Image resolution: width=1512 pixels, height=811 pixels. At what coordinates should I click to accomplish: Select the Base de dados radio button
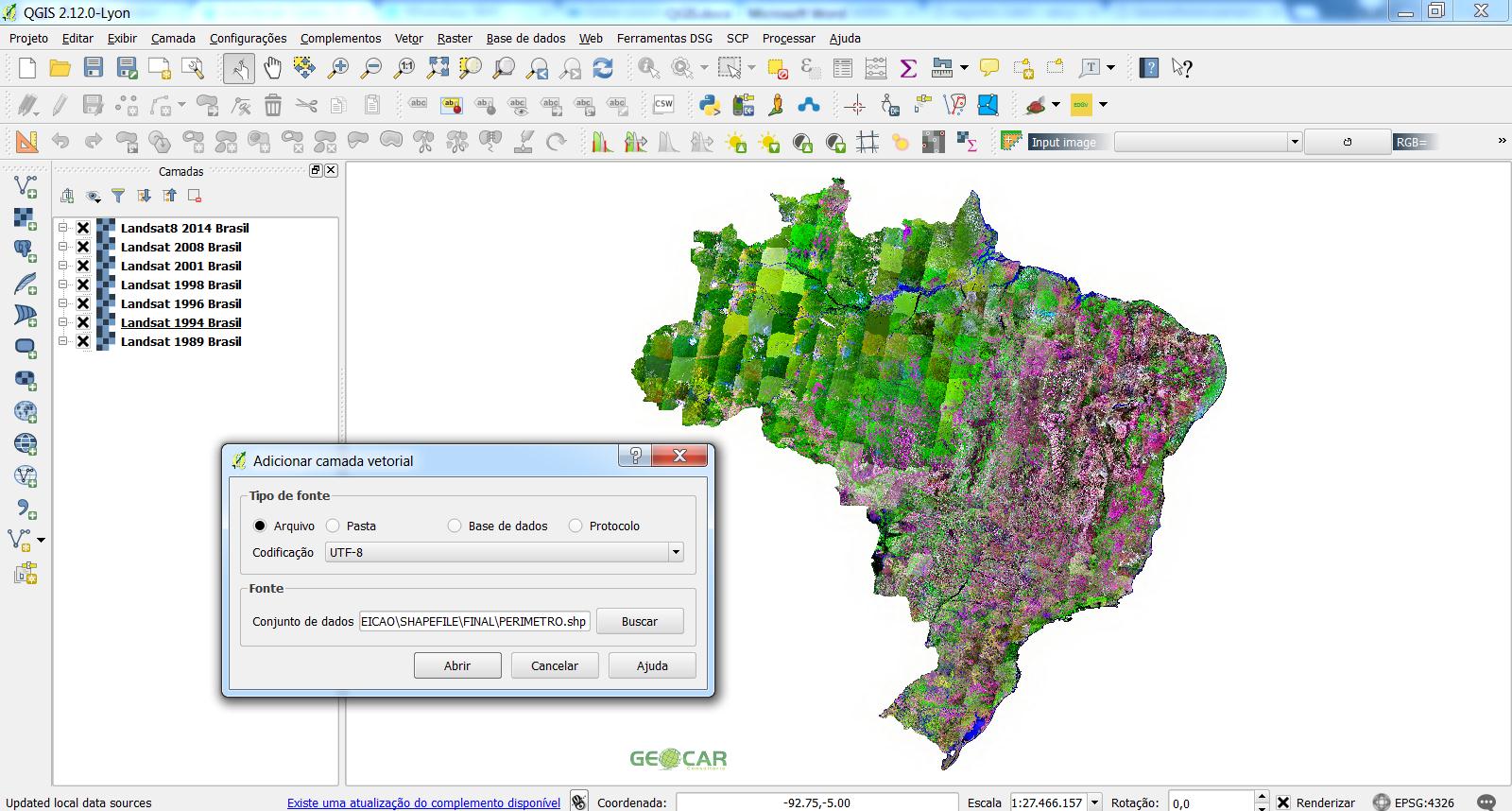pos(455,526)
